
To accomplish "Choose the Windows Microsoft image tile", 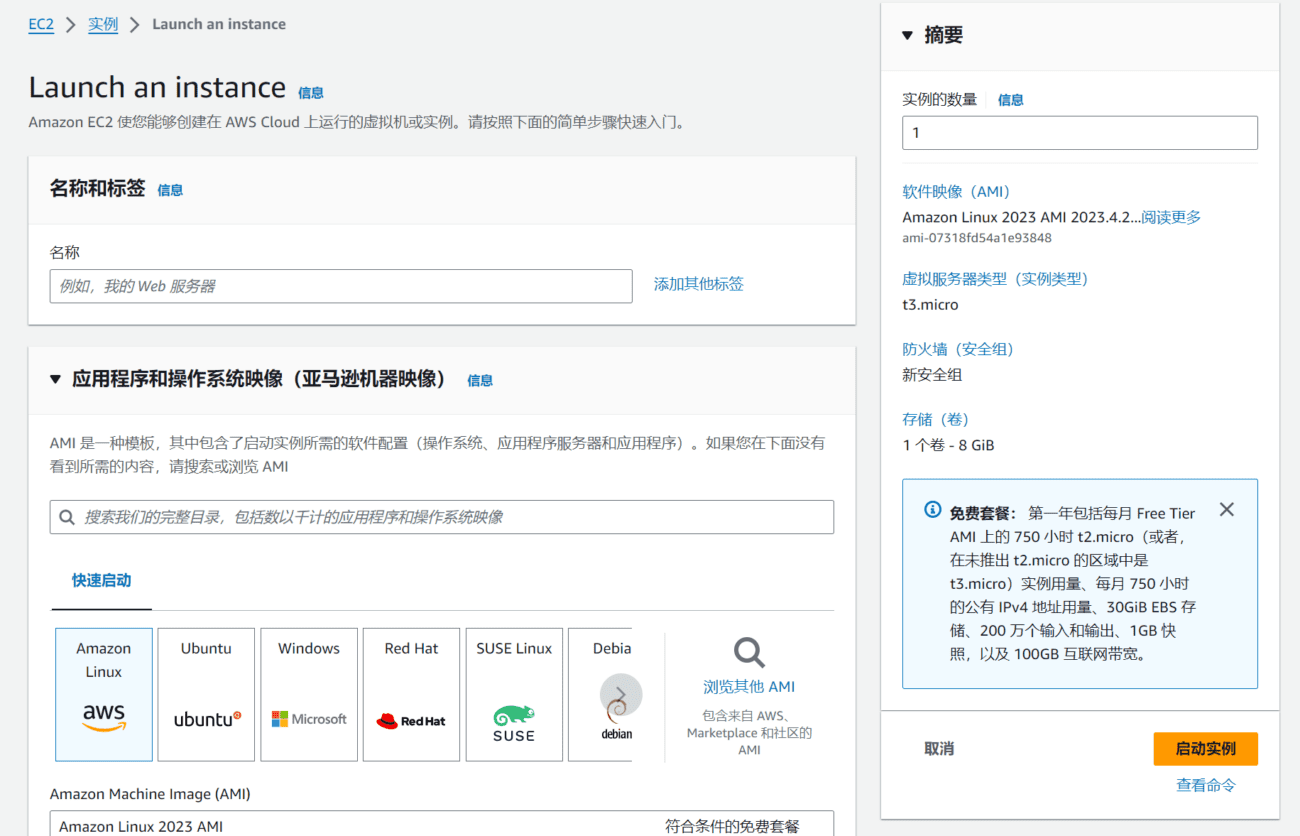I will click(x=309, y=694).
